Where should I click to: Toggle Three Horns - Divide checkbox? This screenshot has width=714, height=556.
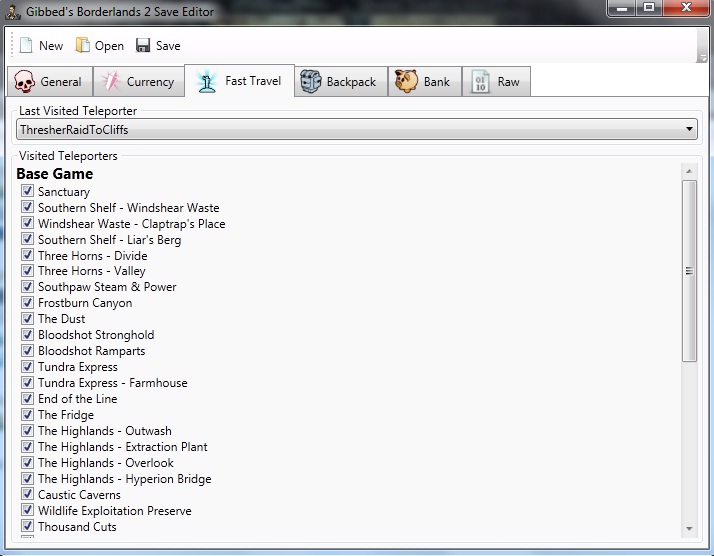click(27, 254)
